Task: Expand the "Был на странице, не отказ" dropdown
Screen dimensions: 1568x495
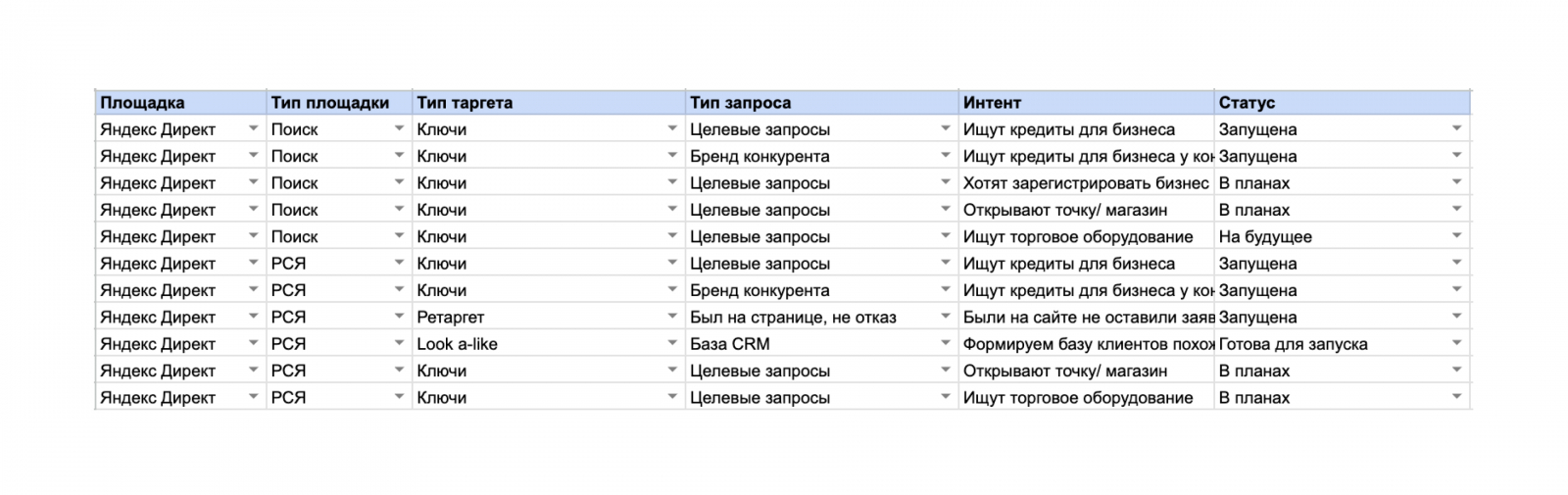Action: 945,318
